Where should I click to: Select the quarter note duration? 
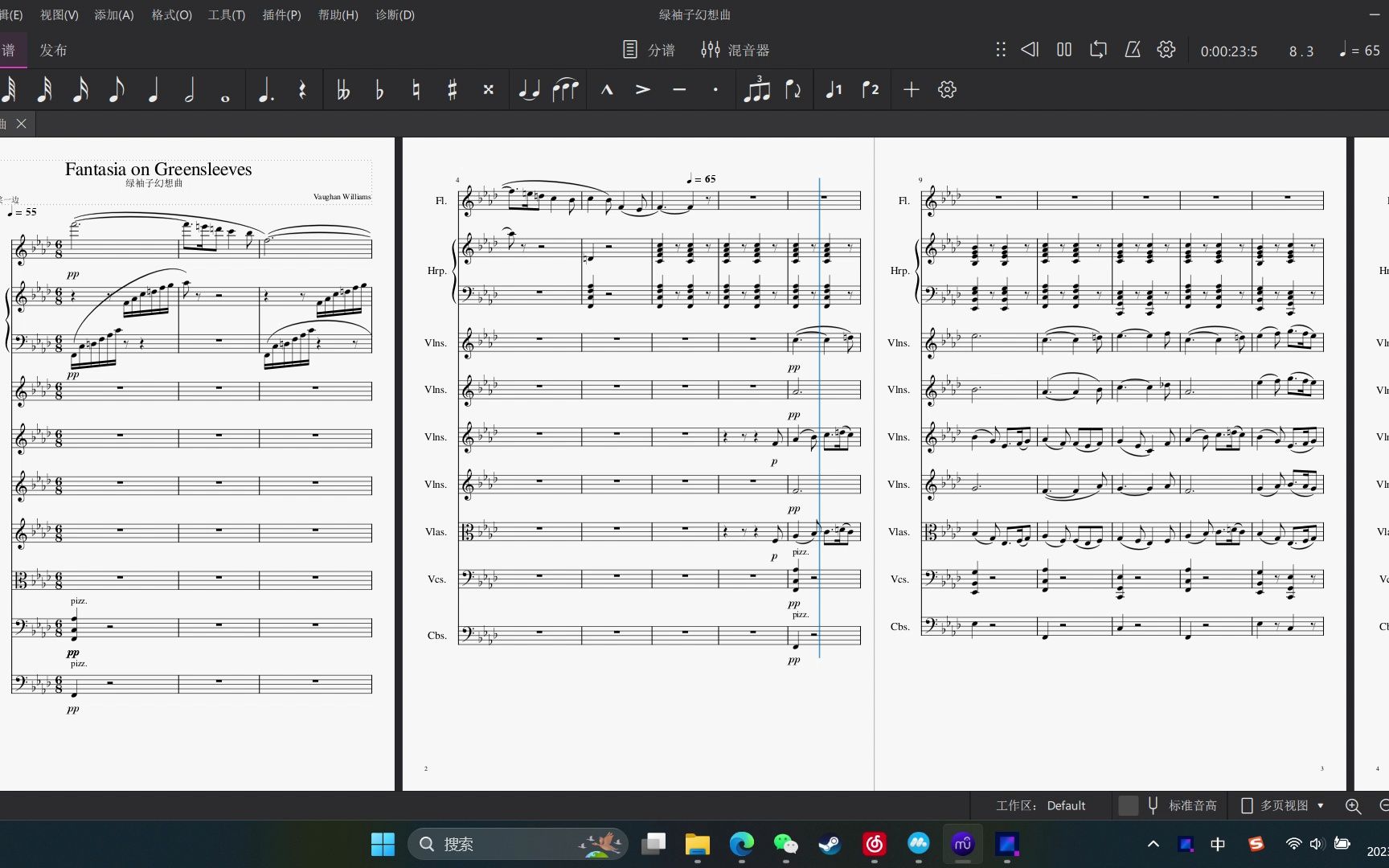153,90
